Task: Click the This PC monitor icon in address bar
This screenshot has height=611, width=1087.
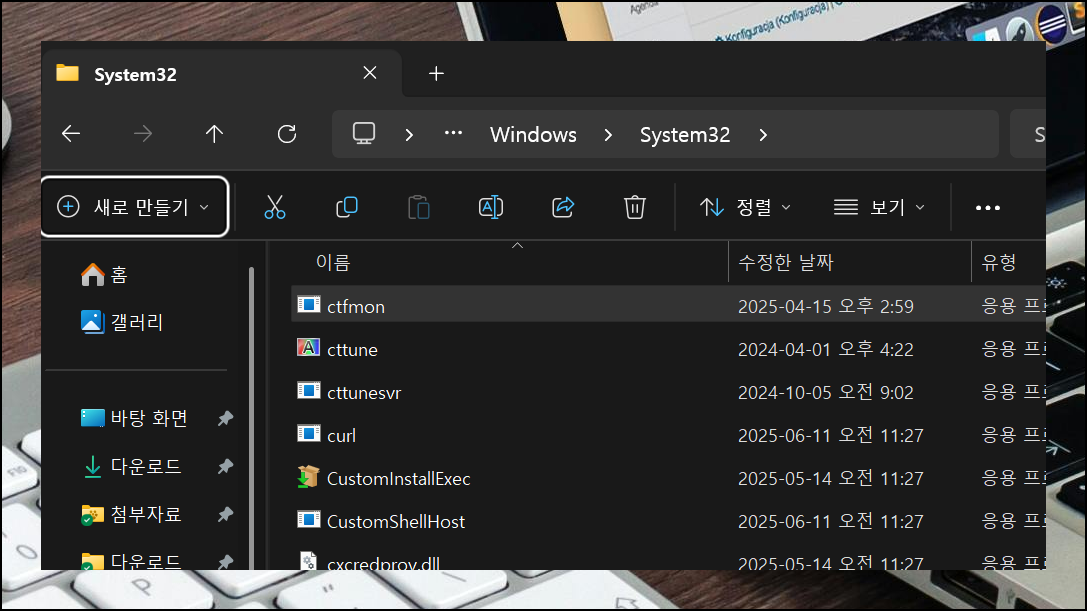Action: 364,133
